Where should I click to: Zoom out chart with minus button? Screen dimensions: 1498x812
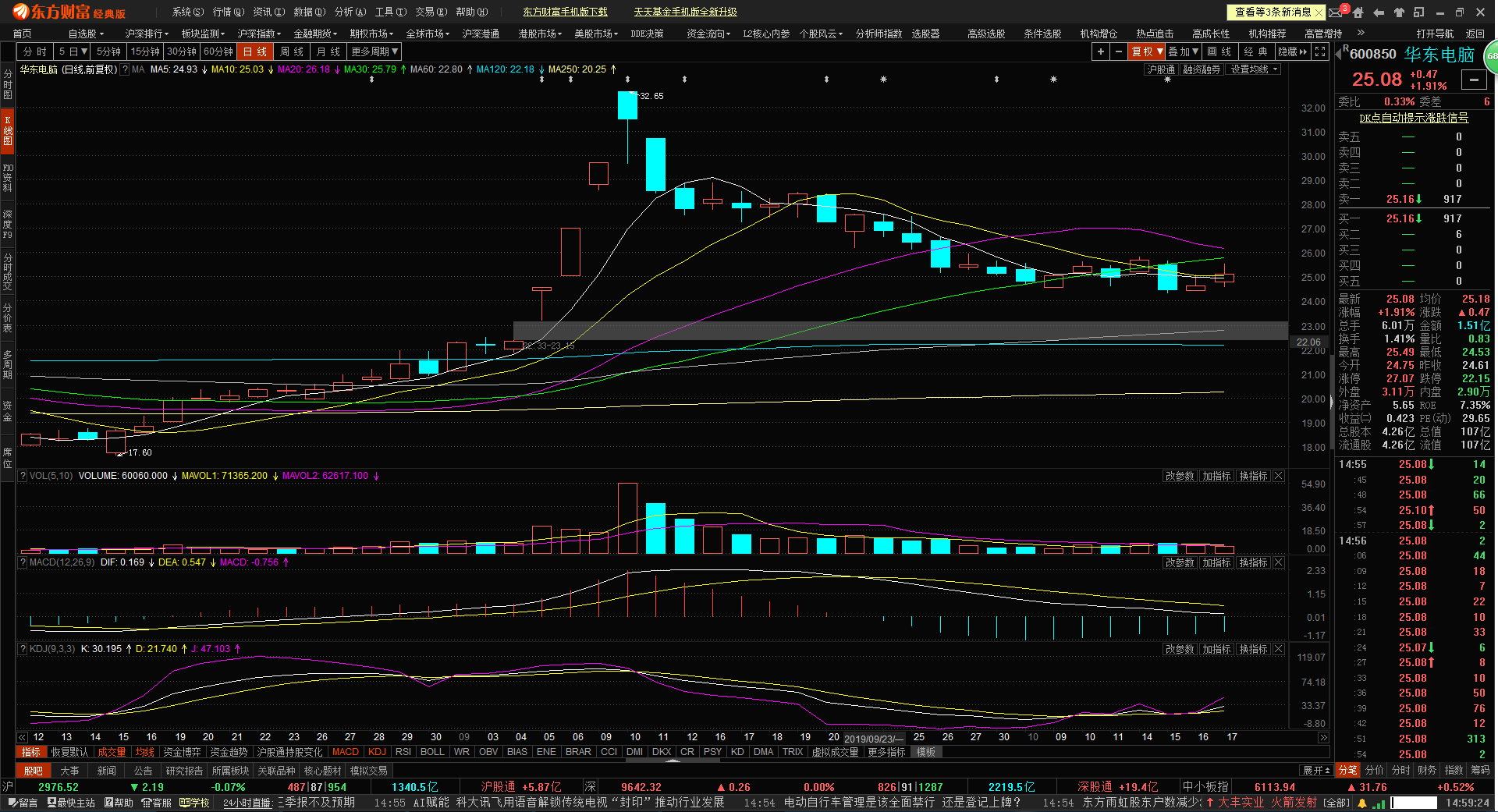1119,51
